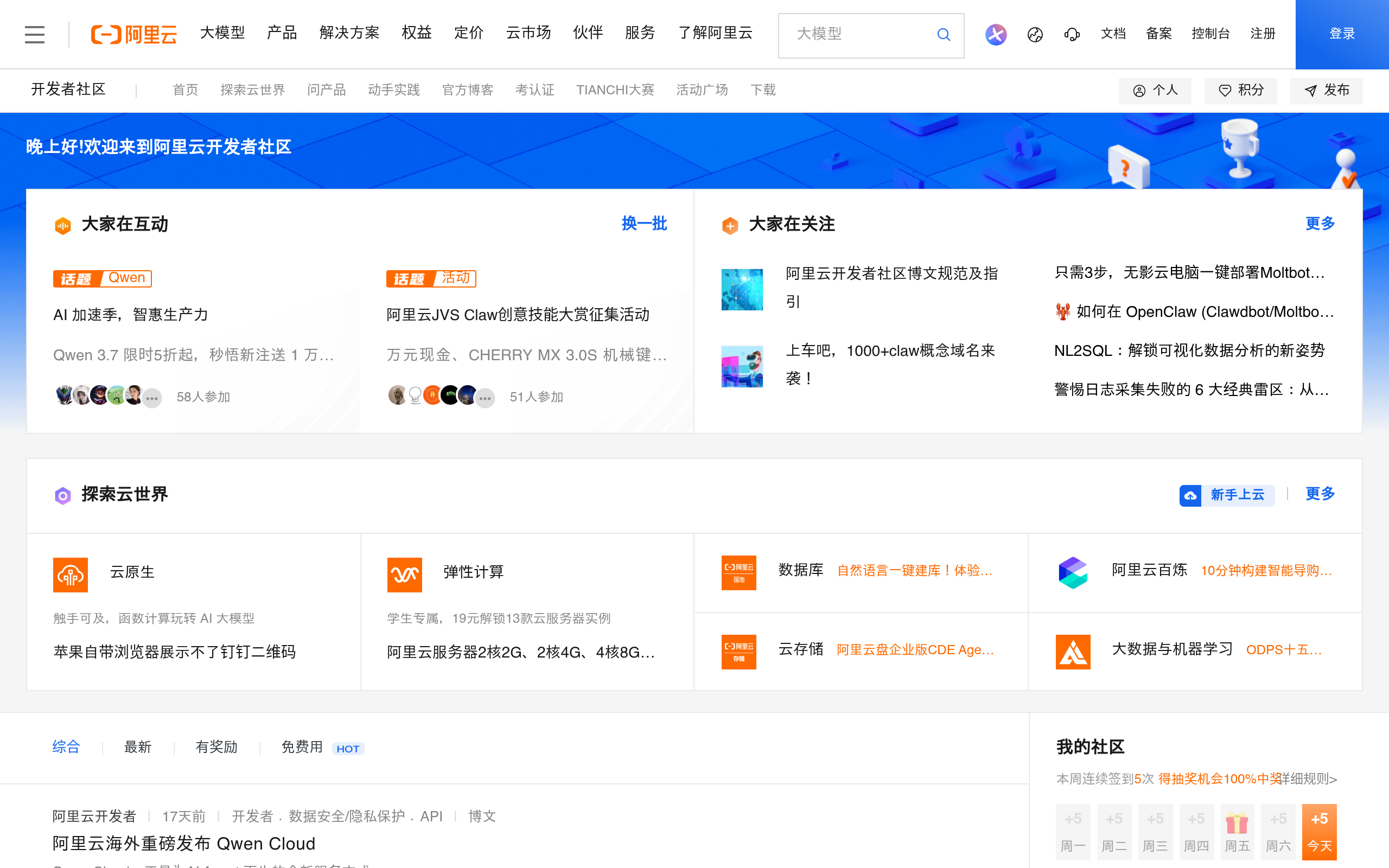This screenshot has height=868, width=1389.
Task: Click the 大家在互动 orange icon
Action: pyautogui.click(x=62, y=226)
